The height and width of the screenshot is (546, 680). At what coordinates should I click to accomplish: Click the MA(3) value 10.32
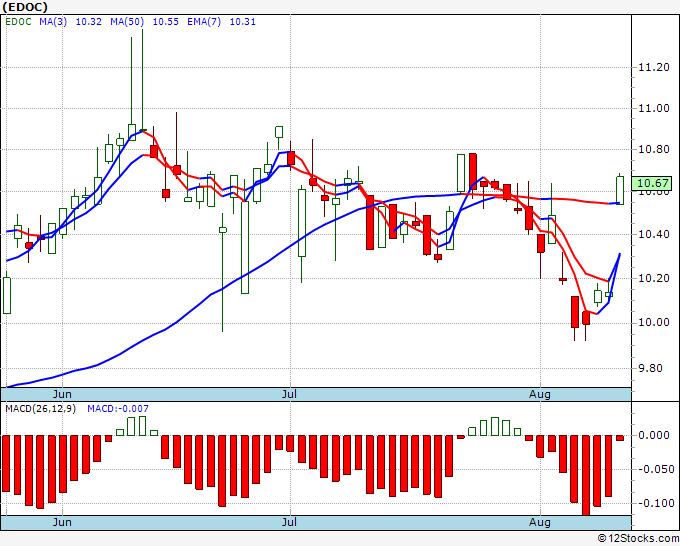pyautogui.click(x=88, y=22)
